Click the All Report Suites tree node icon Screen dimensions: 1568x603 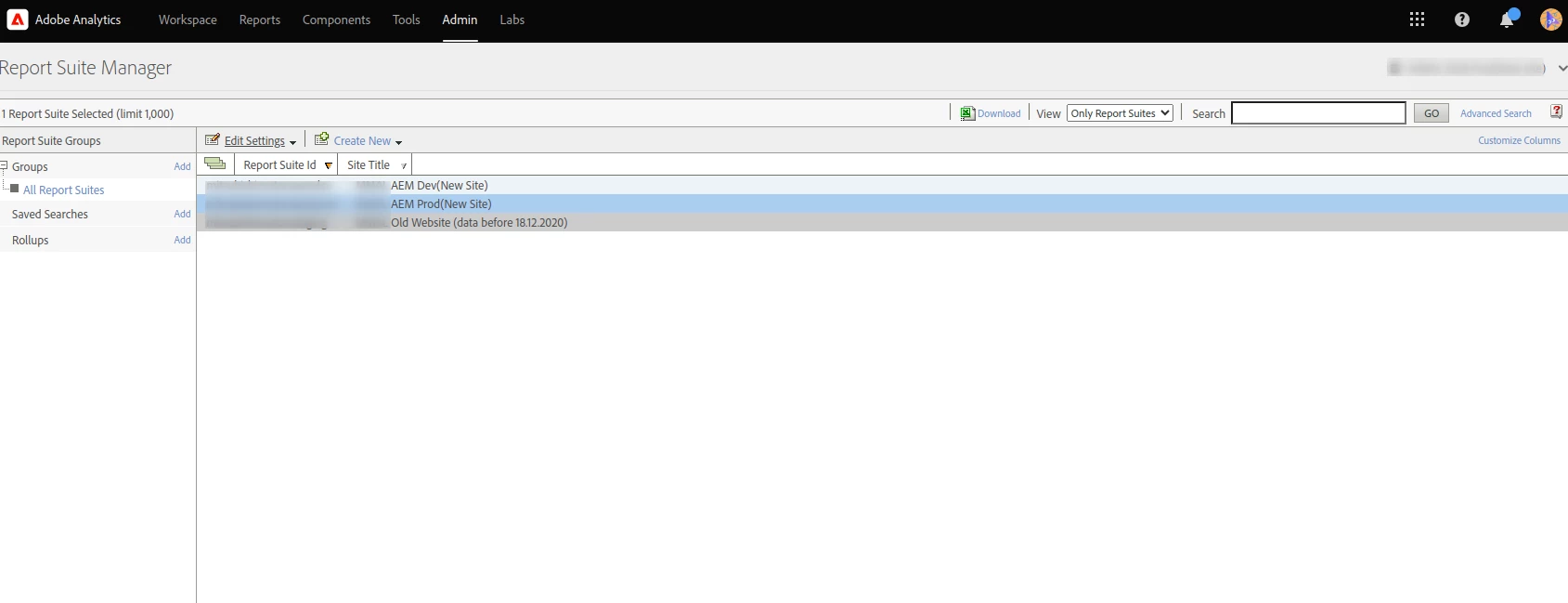coord(14,189)
